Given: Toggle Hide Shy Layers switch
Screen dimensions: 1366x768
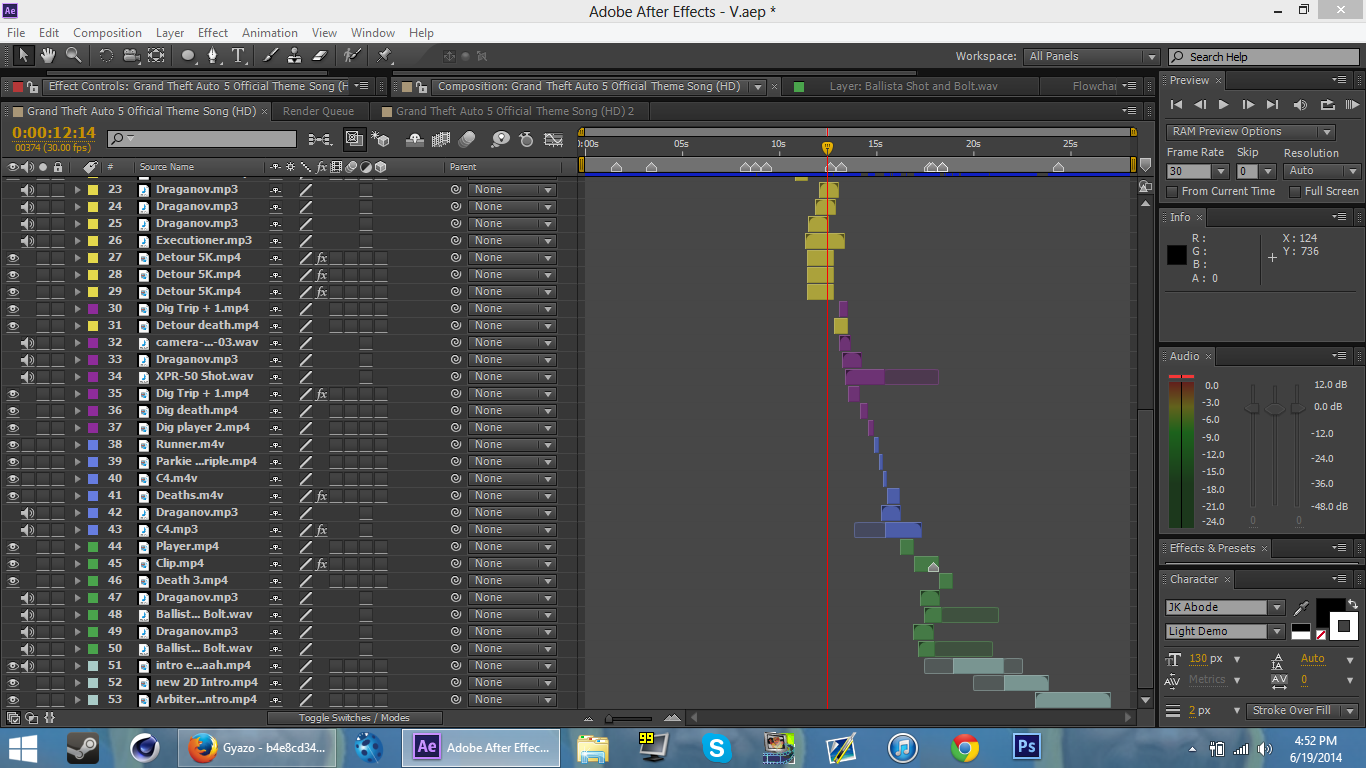Looking at the screenshot, I should coord(413,139).
